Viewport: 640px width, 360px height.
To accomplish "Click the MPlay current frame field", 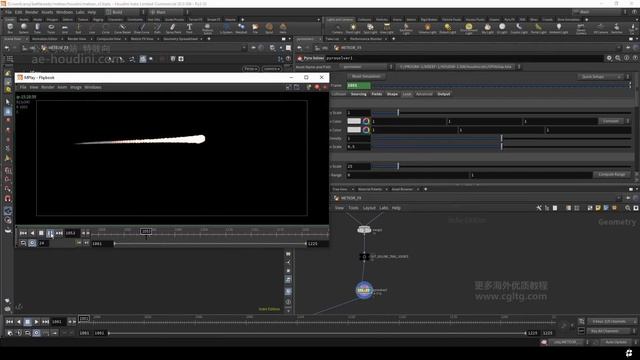I will point(71,233).
